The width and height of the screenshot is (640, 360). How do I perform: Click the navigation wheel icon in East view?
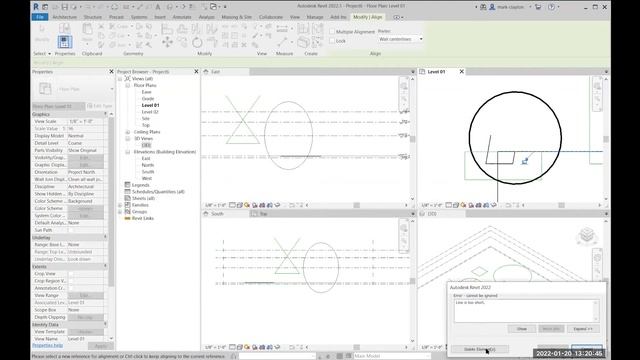(x=404, y=86)
